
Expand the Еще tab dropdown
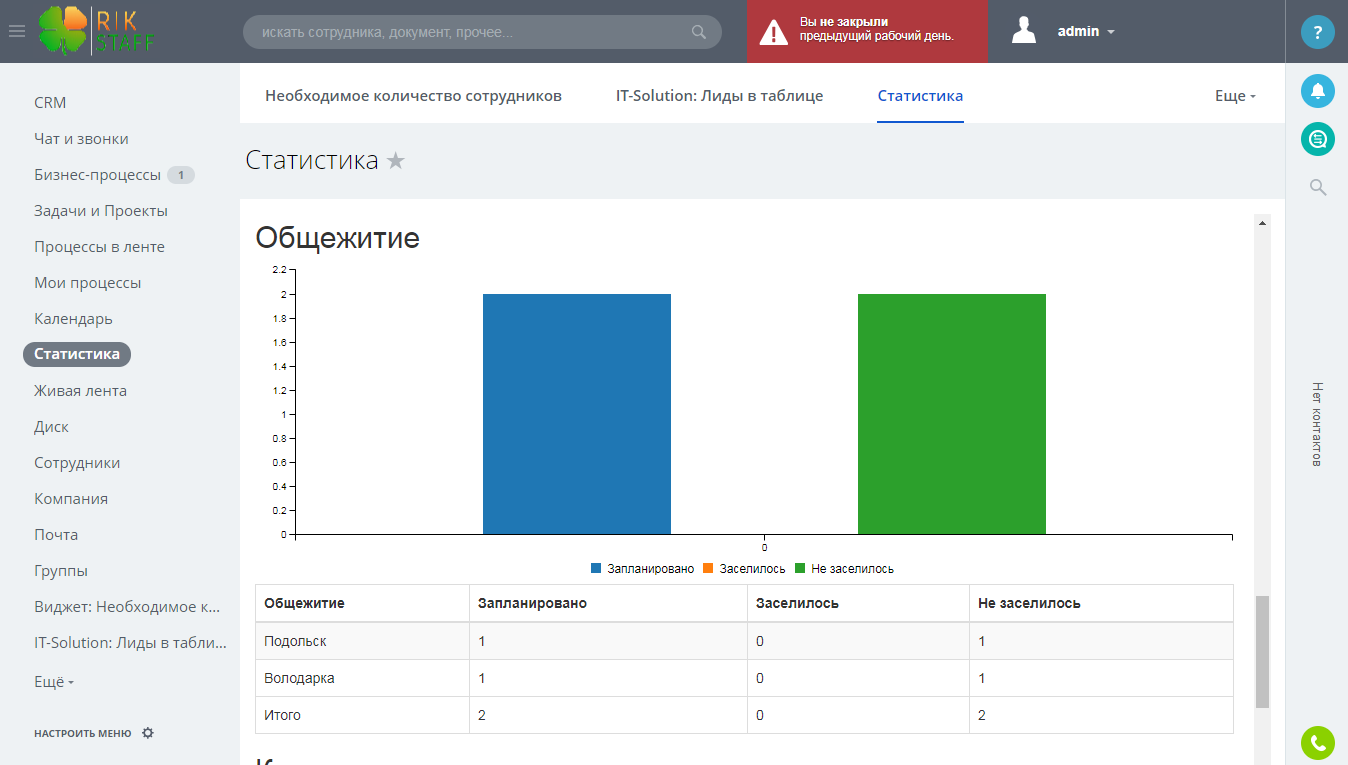[x=1235, y=96]
